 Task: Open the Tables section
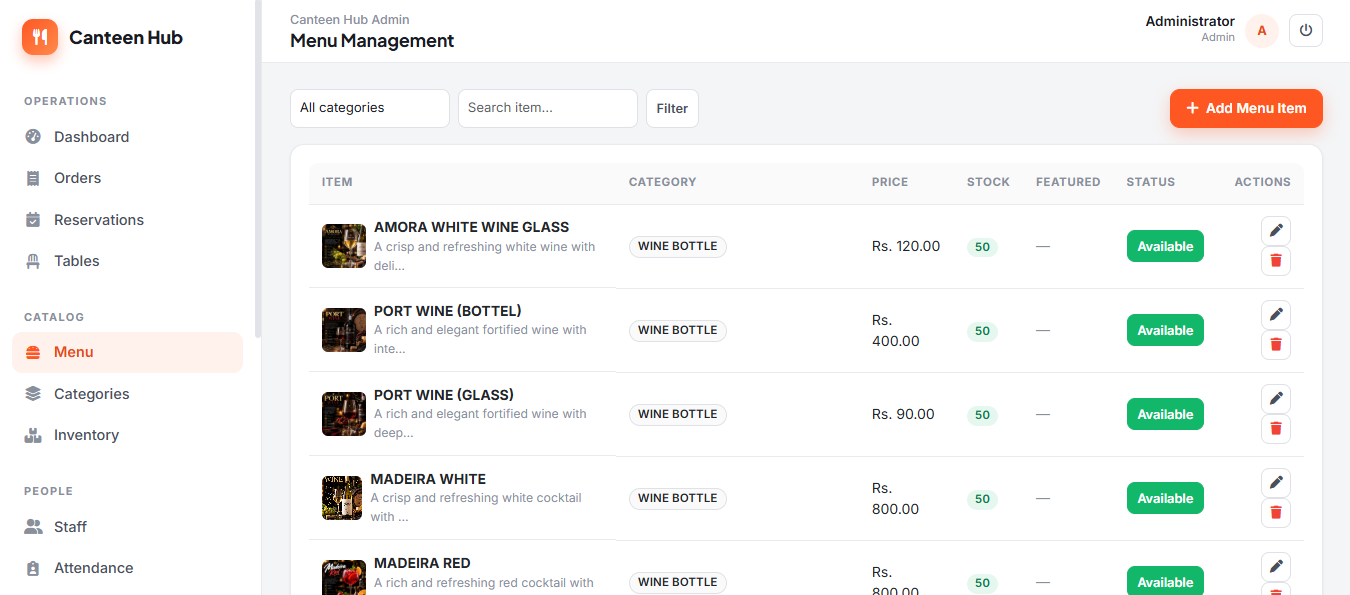[127, 261]
